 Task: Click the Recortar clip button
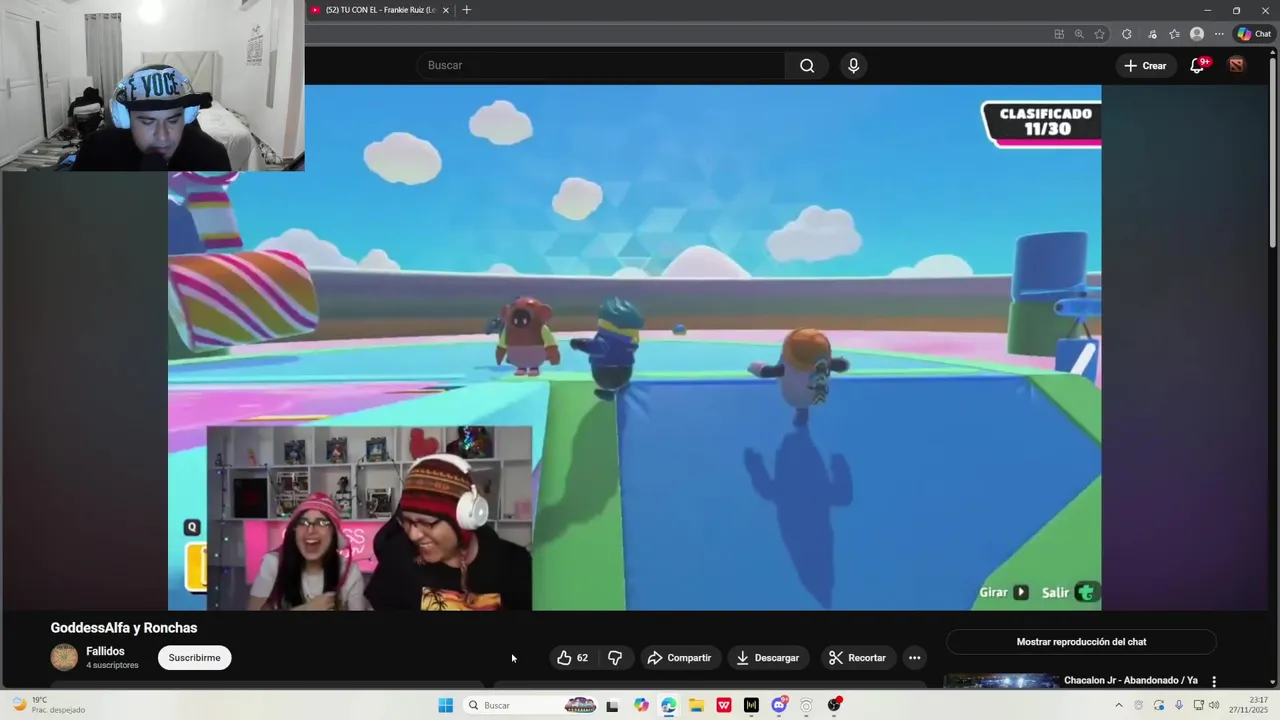857,658
